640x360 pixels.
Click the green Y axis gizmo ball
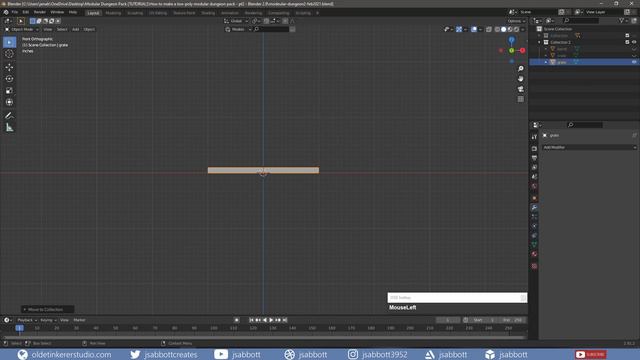pos(511,50)
